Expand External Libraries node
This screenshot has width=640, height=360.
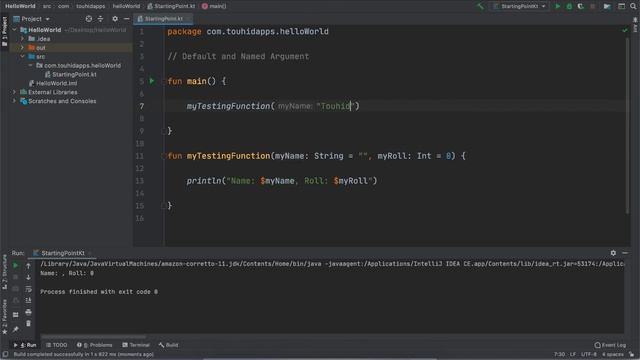15,92
